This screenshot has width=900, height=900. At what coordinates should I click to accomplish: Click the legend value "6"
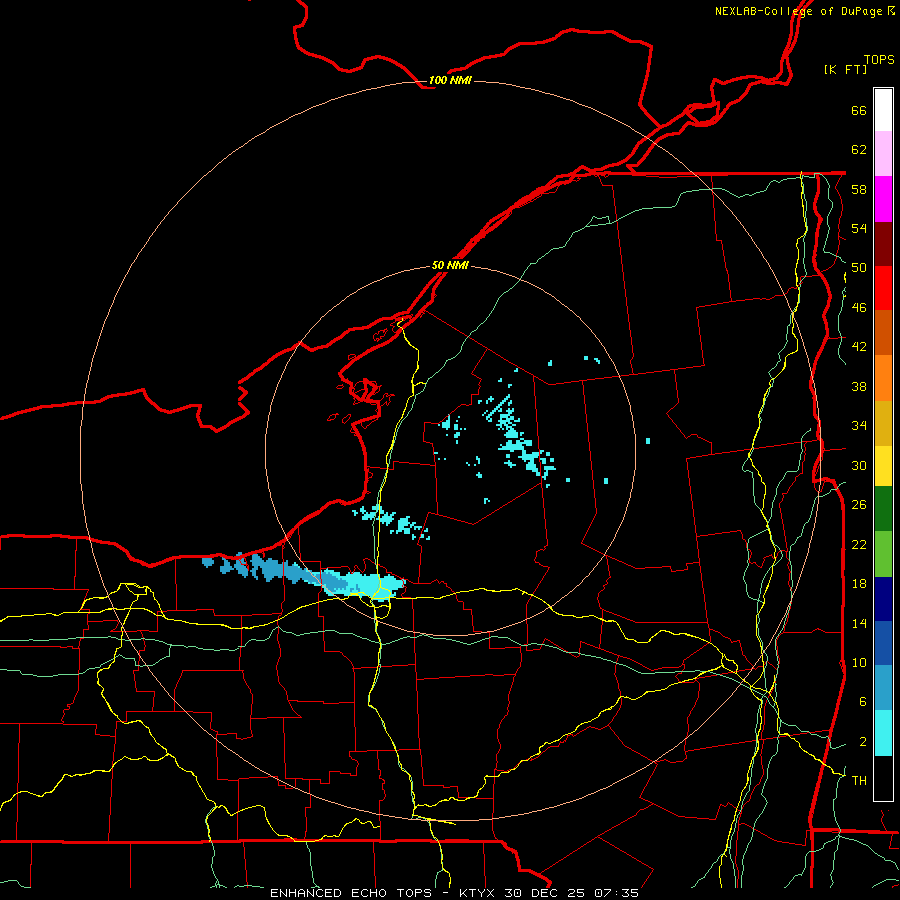tap(863, 702)
